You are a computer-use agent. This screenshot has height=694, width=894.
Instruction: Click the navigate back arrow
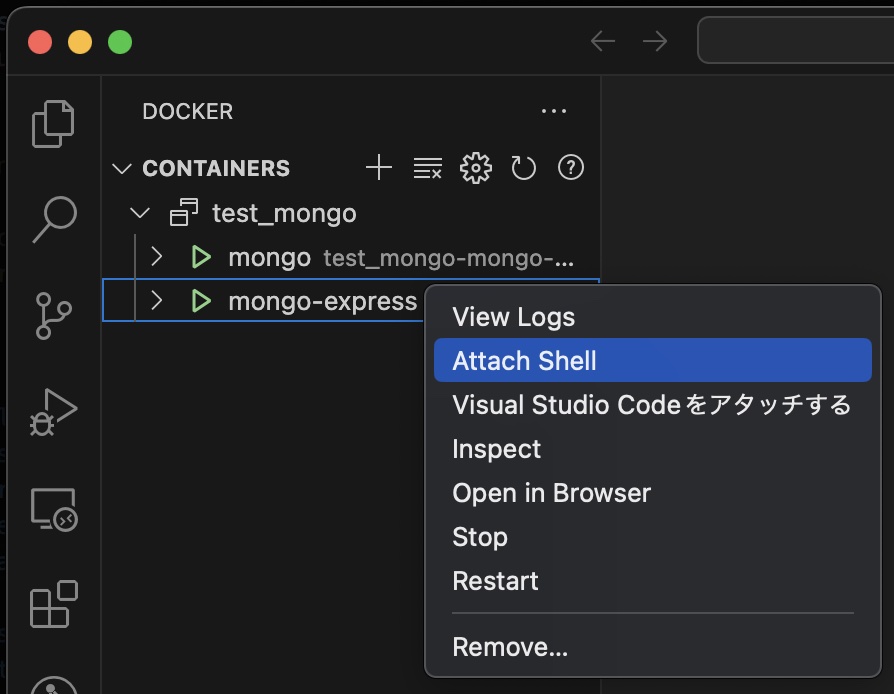(602, 41)
